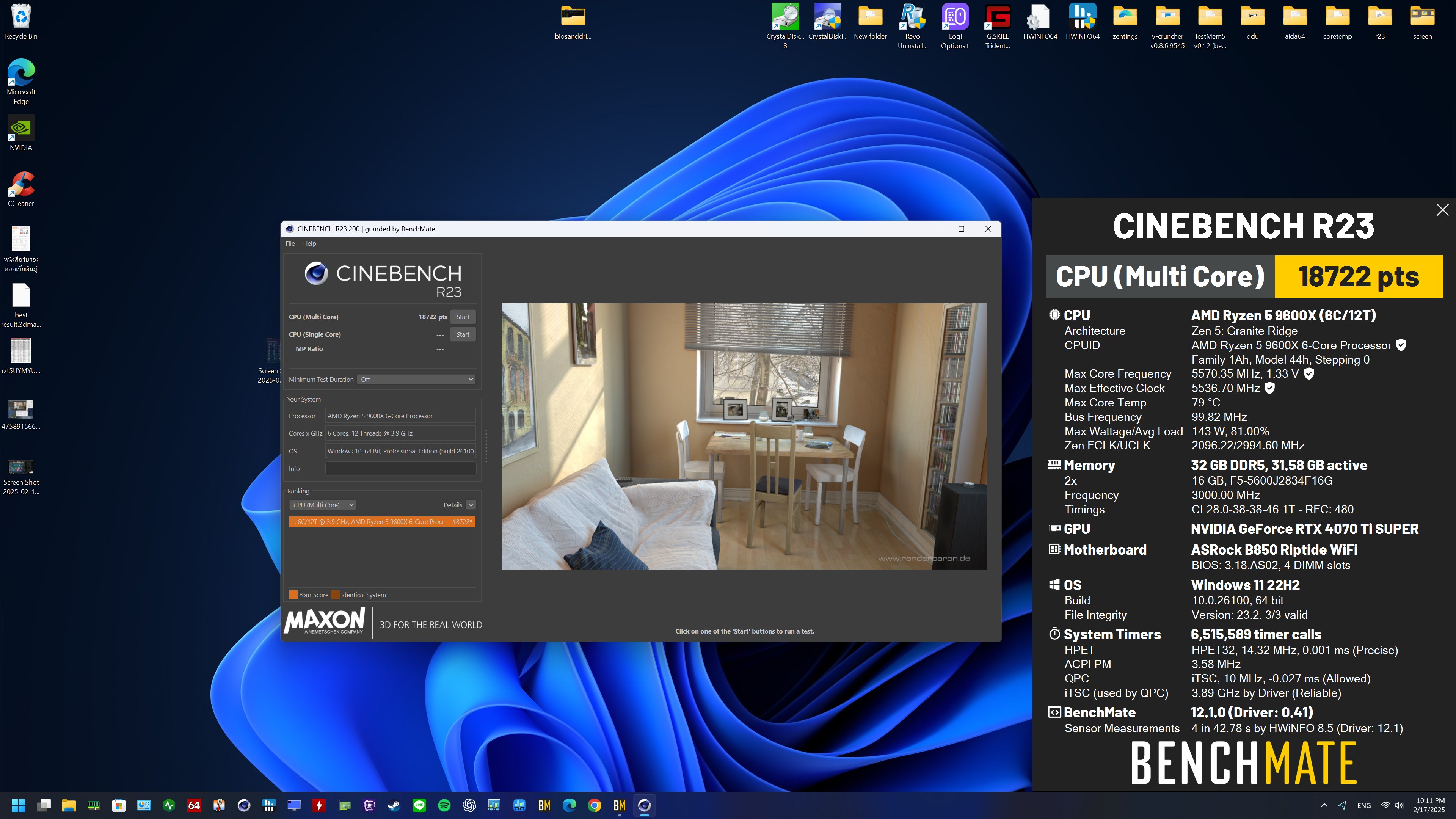Open Steam from the taskbar

[x=394, y=805]
